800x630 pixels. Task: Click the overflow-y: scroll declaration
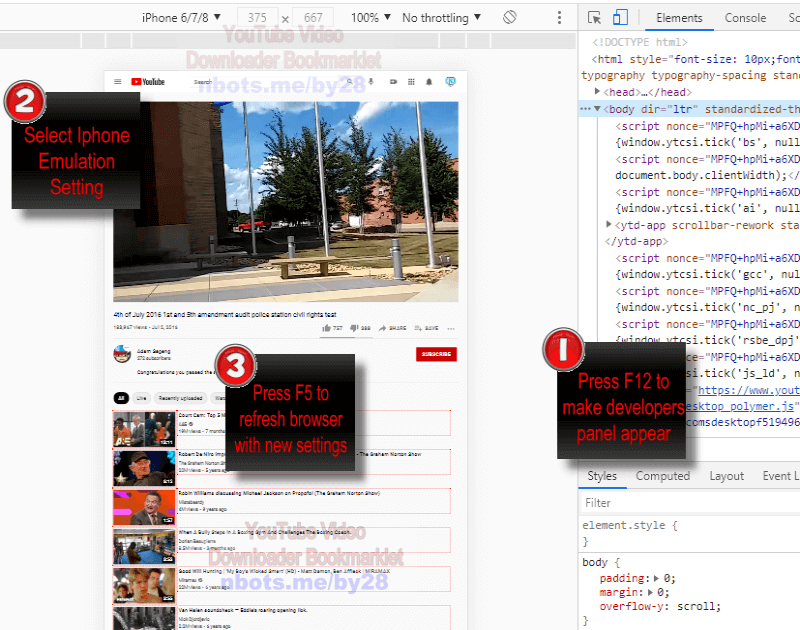(x=660, y=606)
